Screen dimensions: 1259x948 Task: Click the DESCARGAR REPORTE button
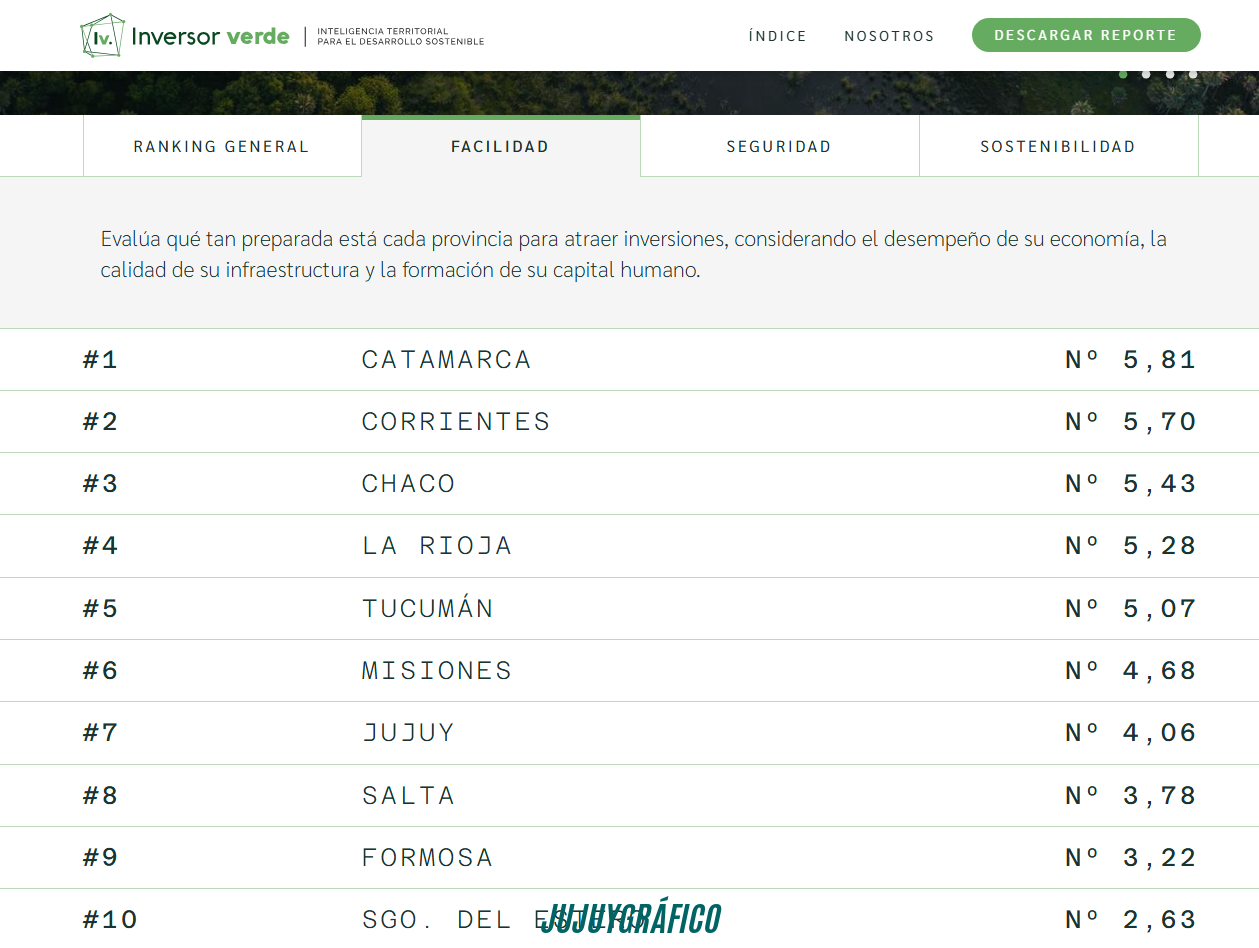tap(1086, 35)
